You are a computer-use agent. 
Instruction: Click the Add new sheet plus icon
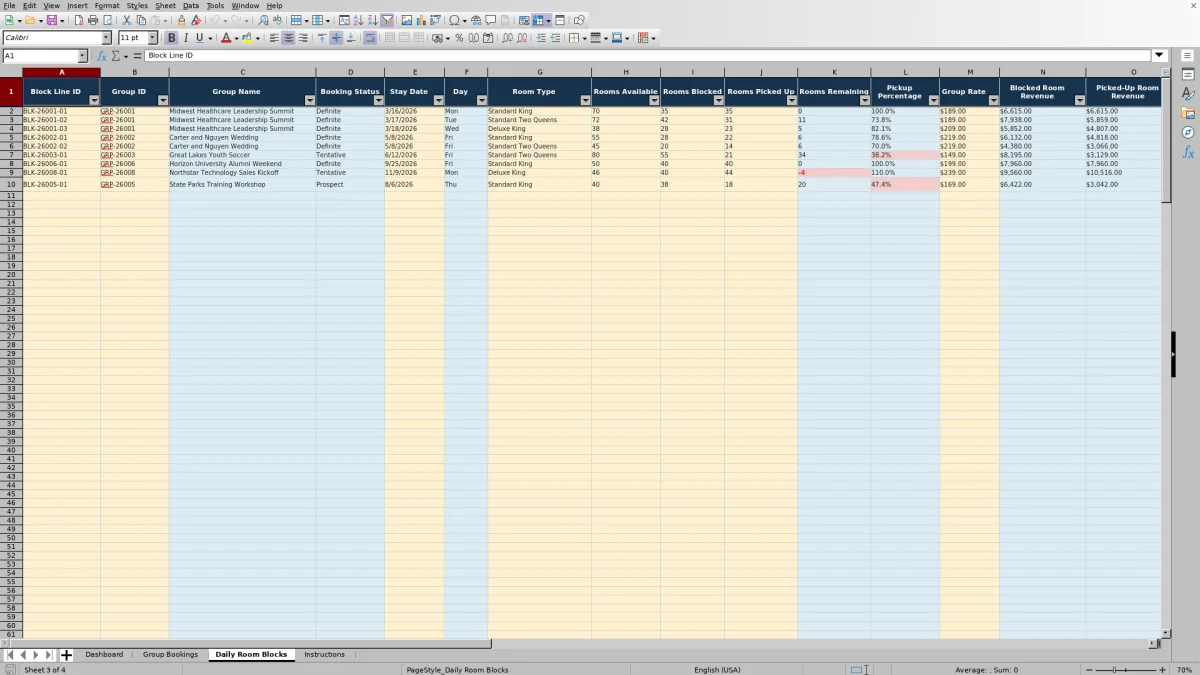tap(66, 655)
